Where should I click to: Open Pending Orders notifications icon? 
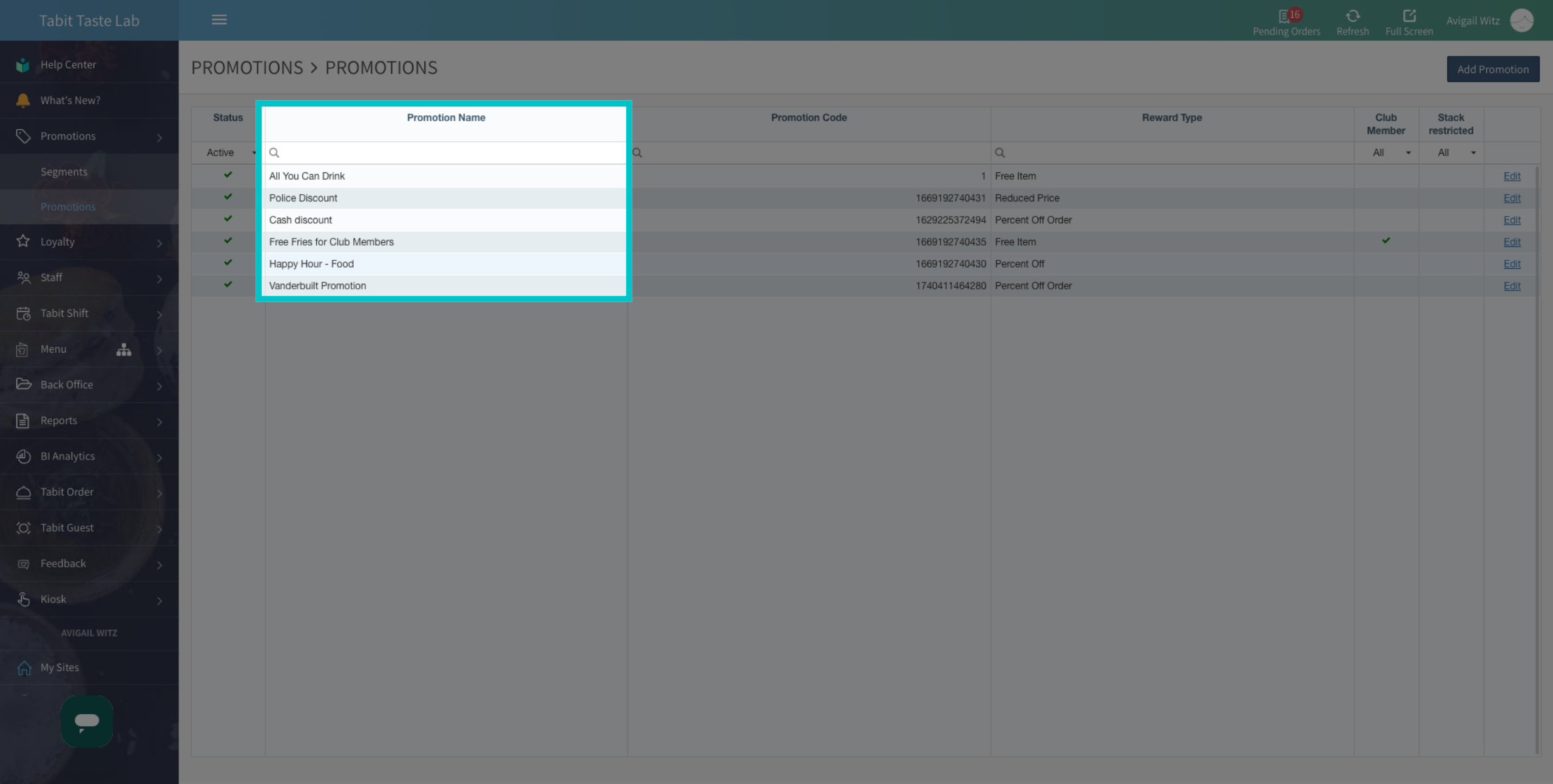coord(1286,16)
